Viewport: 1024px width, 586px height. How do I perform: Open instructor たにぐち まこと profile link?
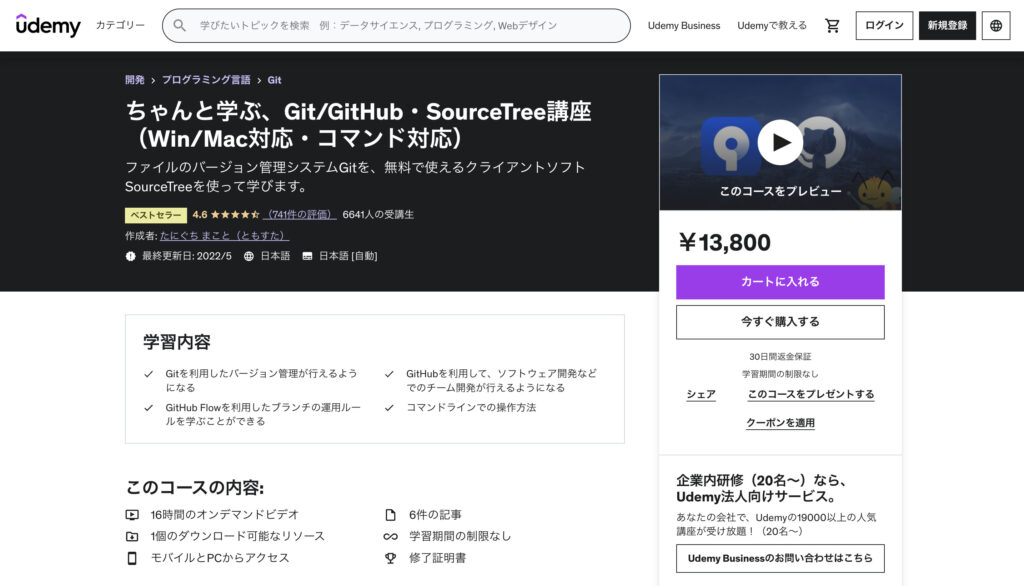coord(224,235)
